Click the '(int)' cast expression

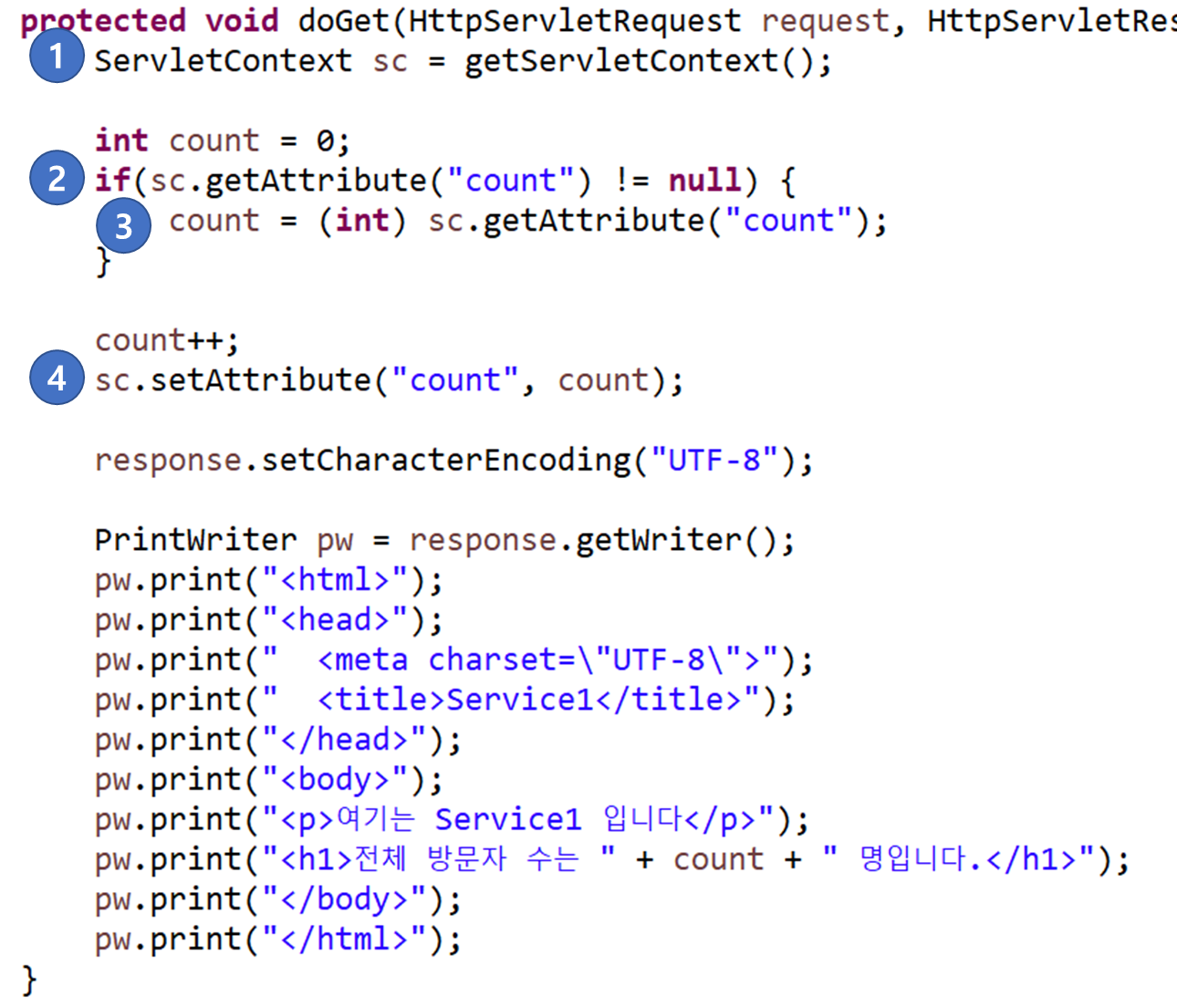pos(362,221)
